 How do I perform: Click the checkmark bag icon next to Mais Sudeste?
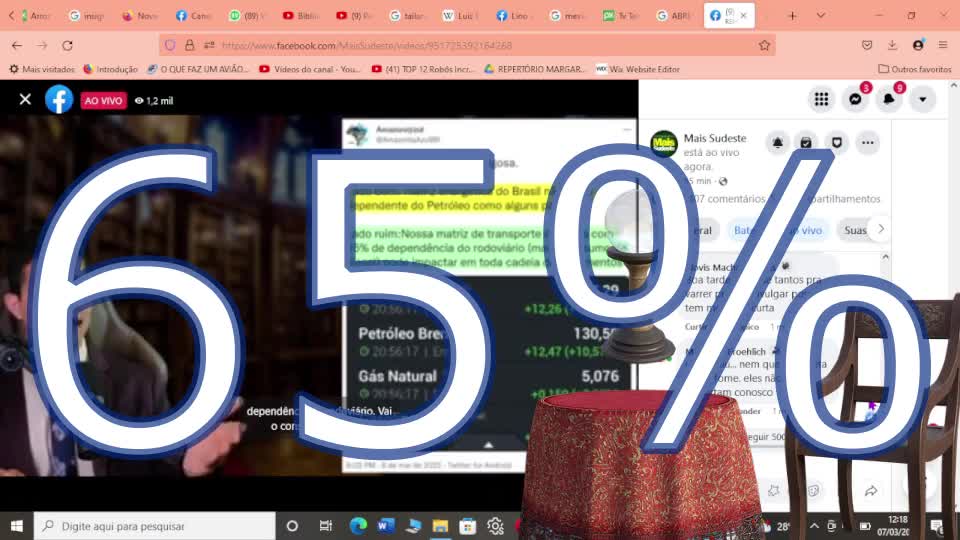pos(806,143)
